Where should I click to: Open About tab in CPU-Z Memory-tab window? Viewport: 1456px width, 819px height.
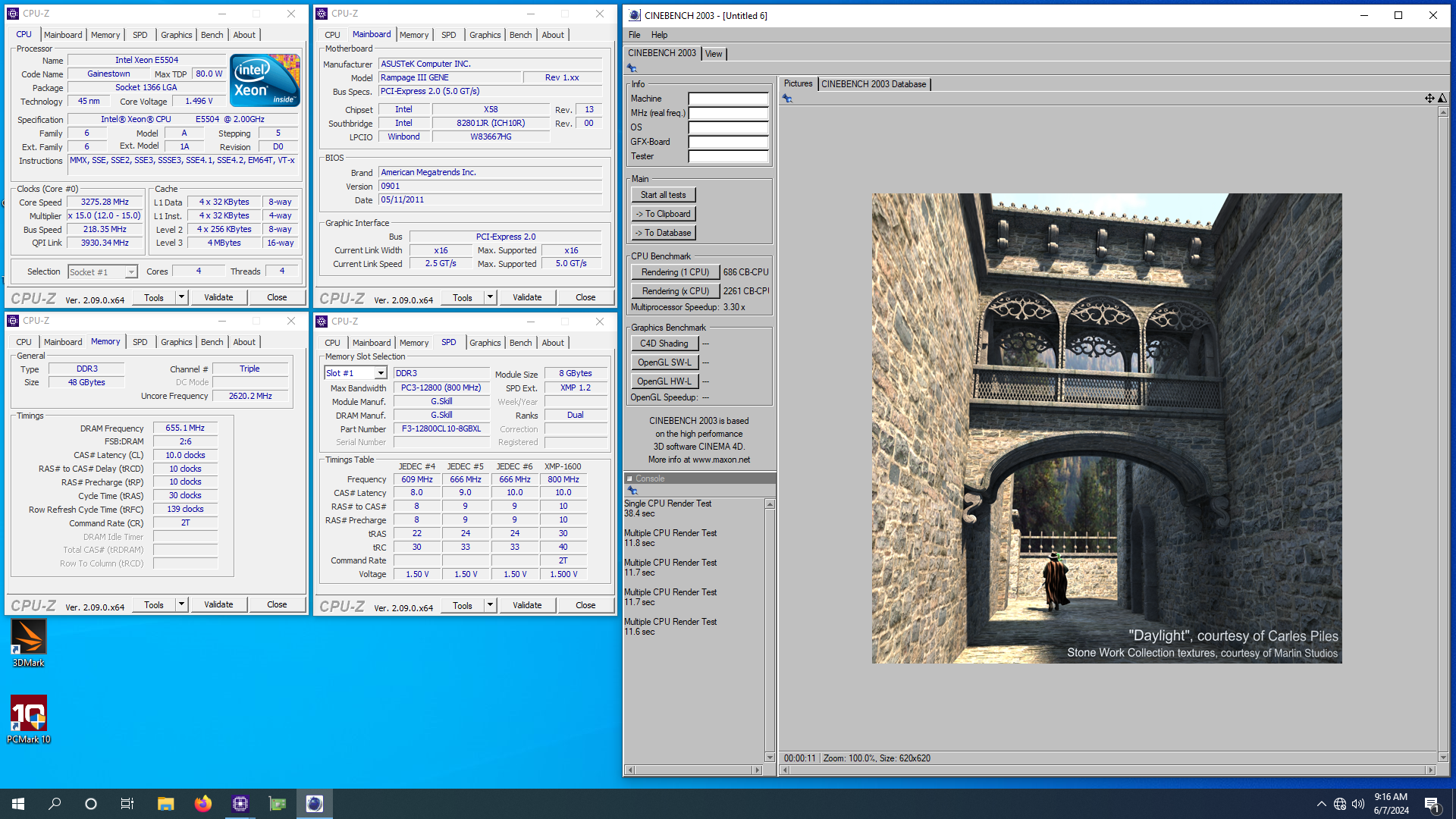pos(244,342)
